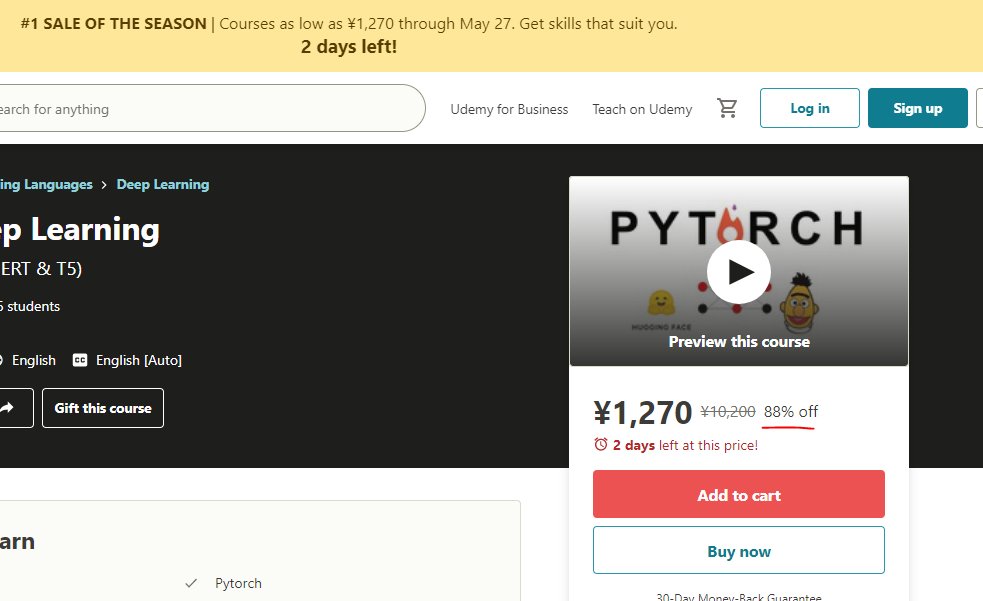Click the alarm clock icon by price
This screenshot has height=601, width=983.
(x=601, y=444)
